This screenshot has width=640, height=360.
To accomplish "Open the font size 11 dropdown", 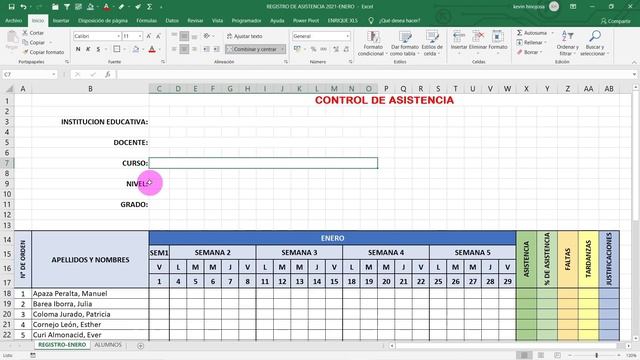I will pyautogui.click(x=140, y=36).
